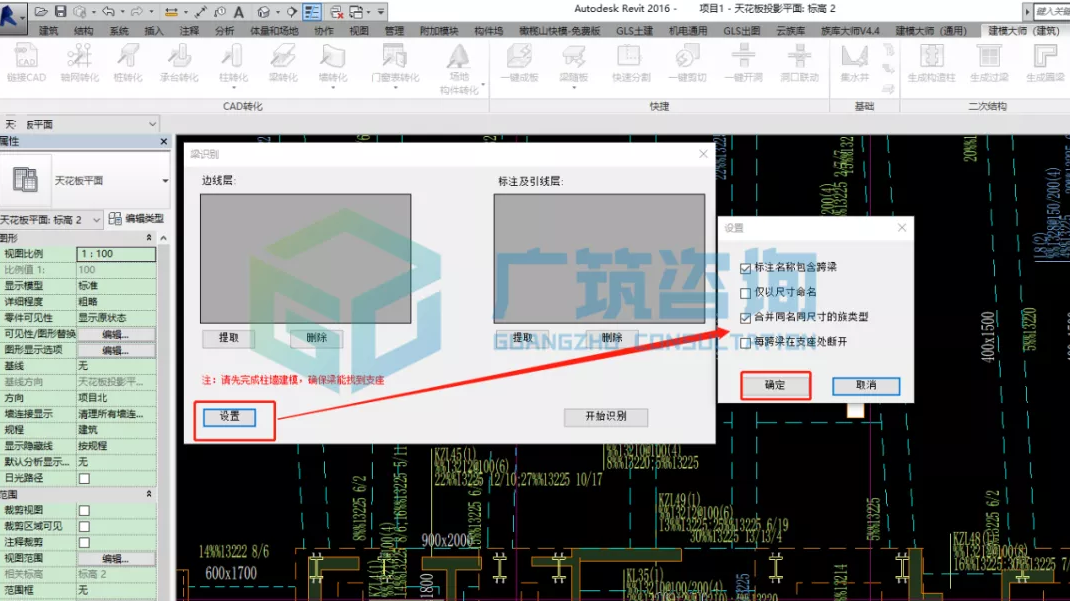Switch to the 建筑 ribbon tab
Screen dimensions: 1070x601
pyautogui.click(x=48, y=31)
